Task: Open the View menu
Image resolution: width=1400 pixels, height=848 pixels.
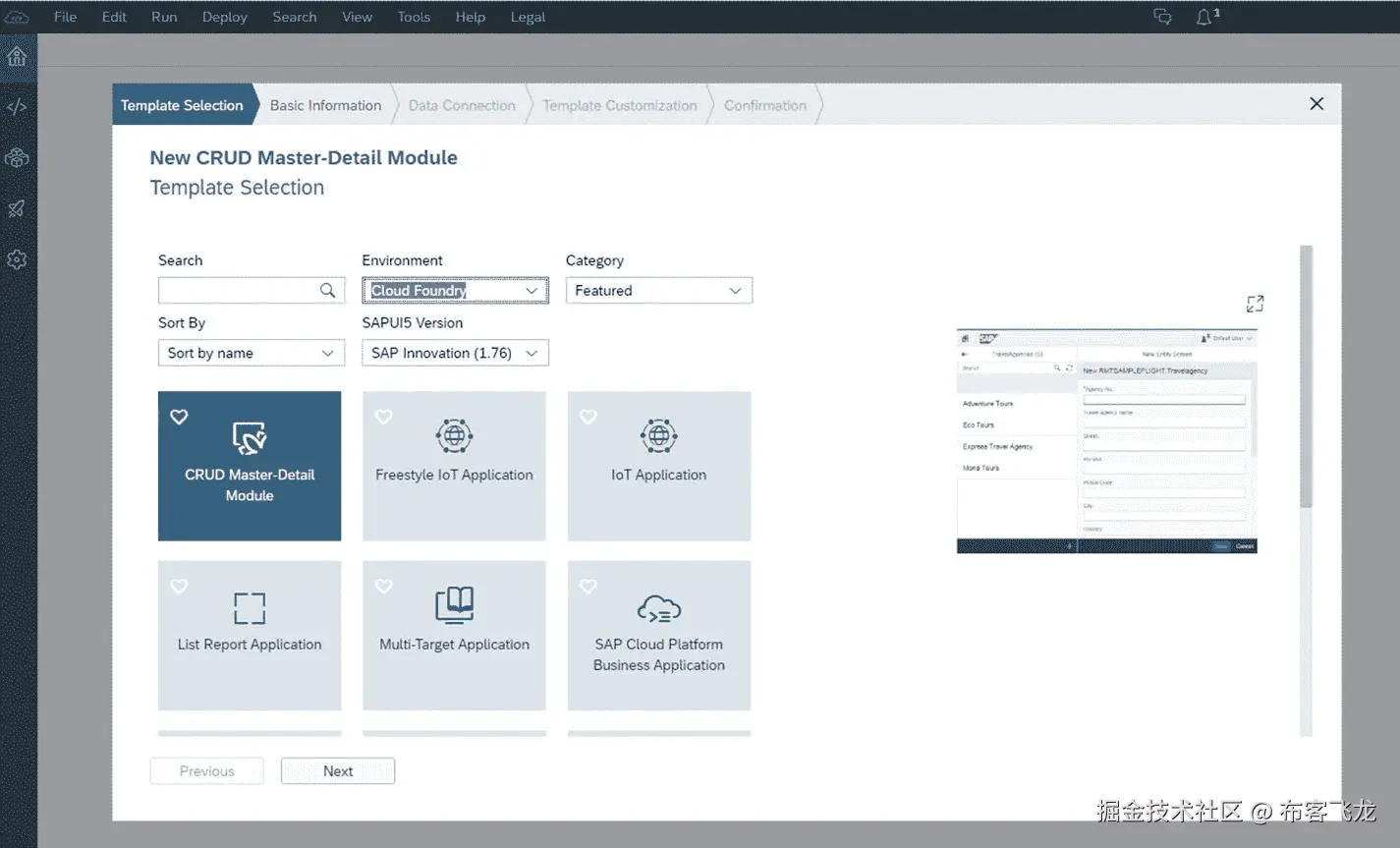Action: [357, 17]
